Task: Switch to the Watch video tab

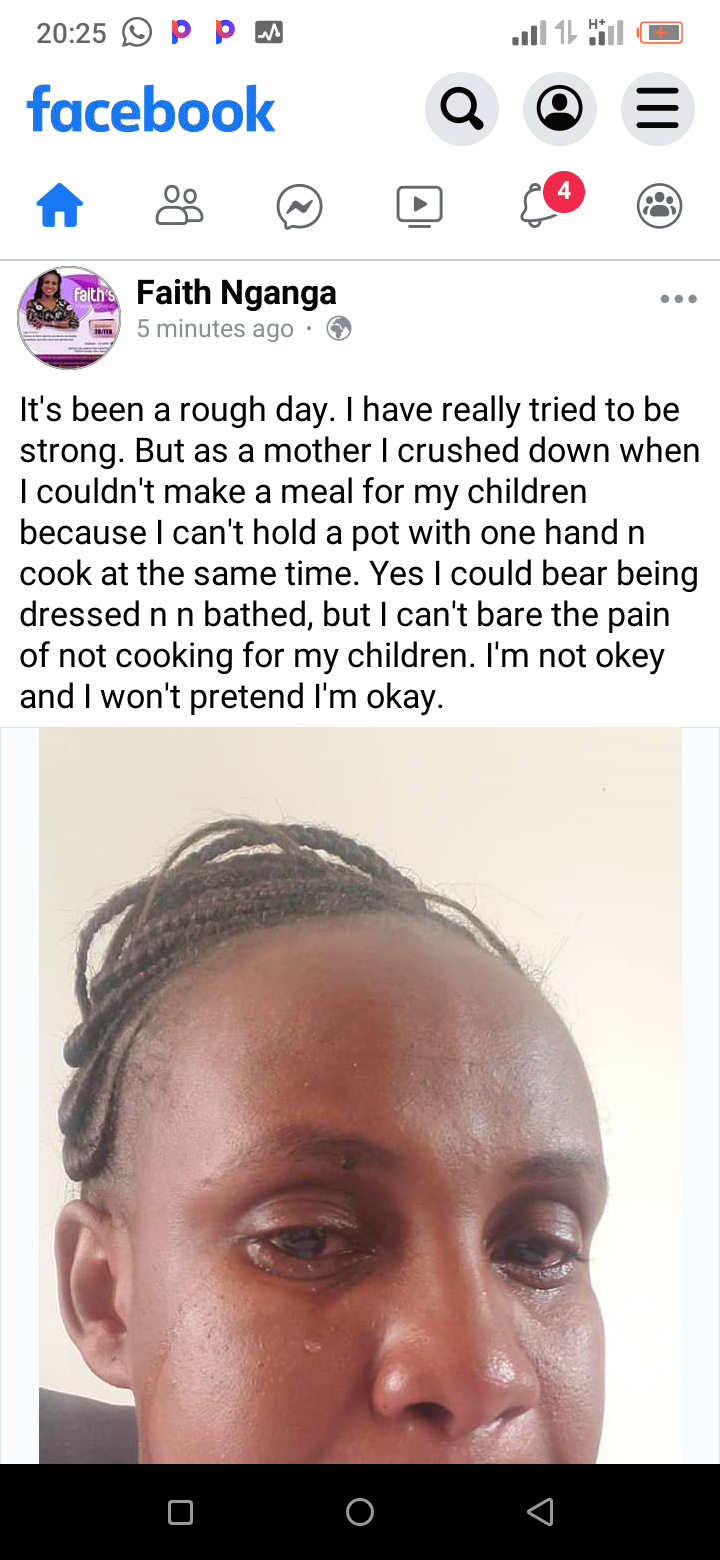Action: (420, 207)
